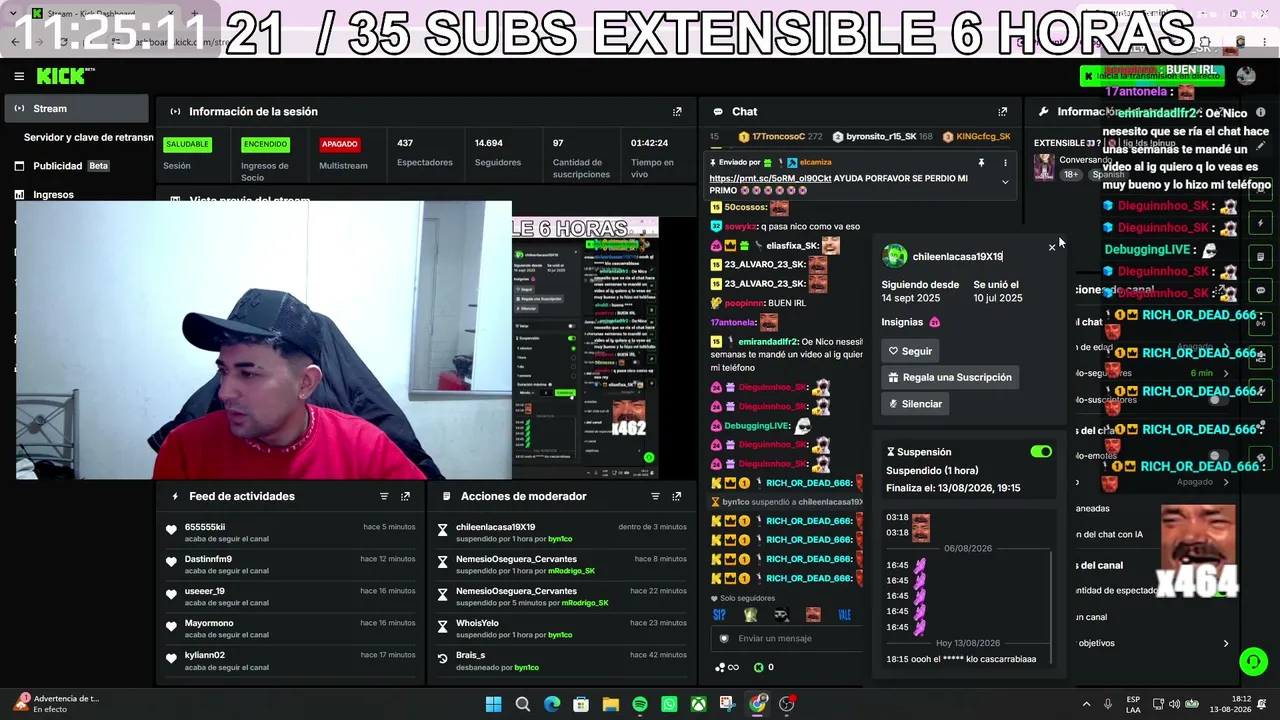
Task: Click follower entry kyliann02
Action: click(x=205, y=655)
